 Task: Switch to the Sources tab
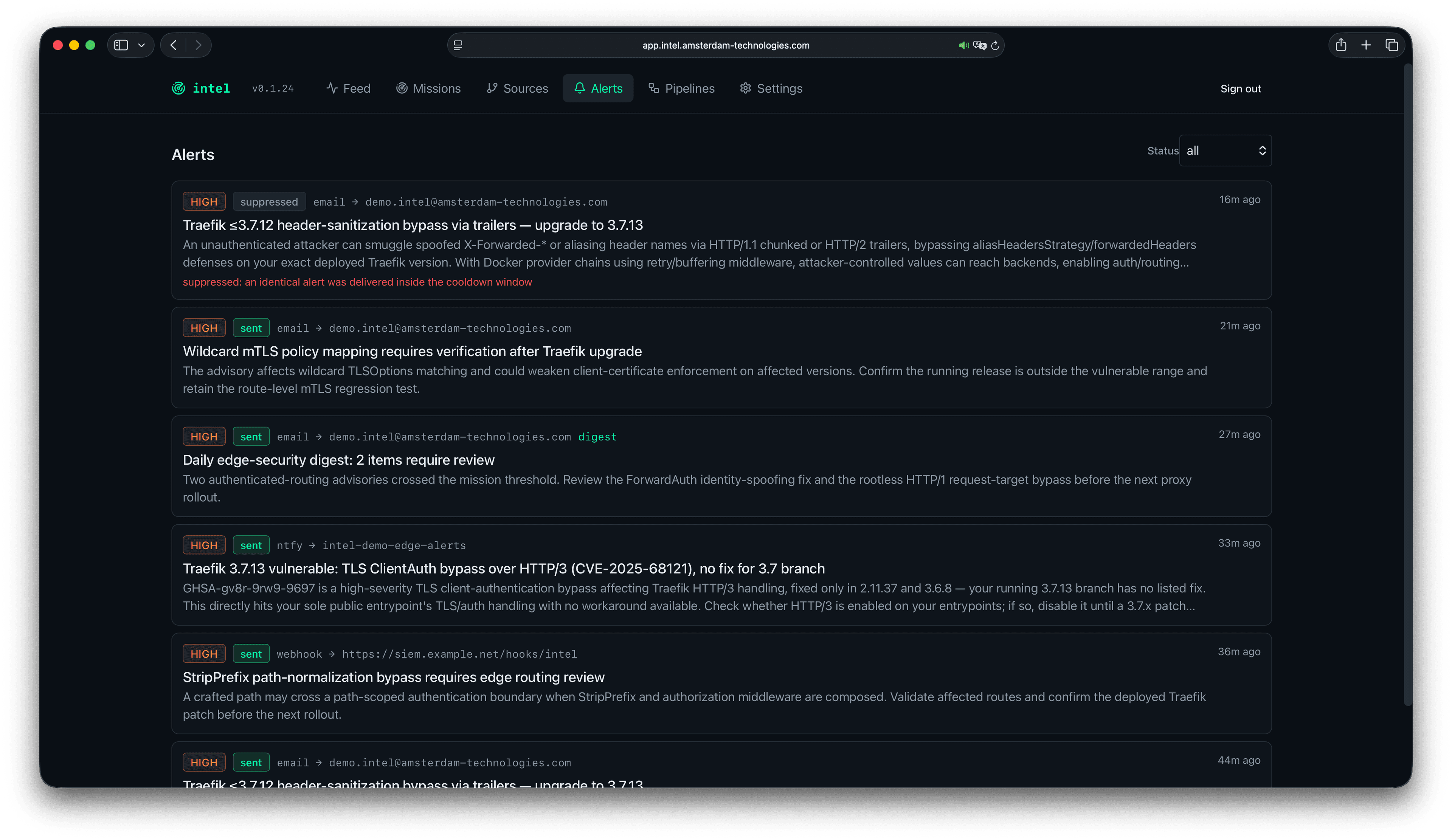pyautogui.click(x=517, y=88)
